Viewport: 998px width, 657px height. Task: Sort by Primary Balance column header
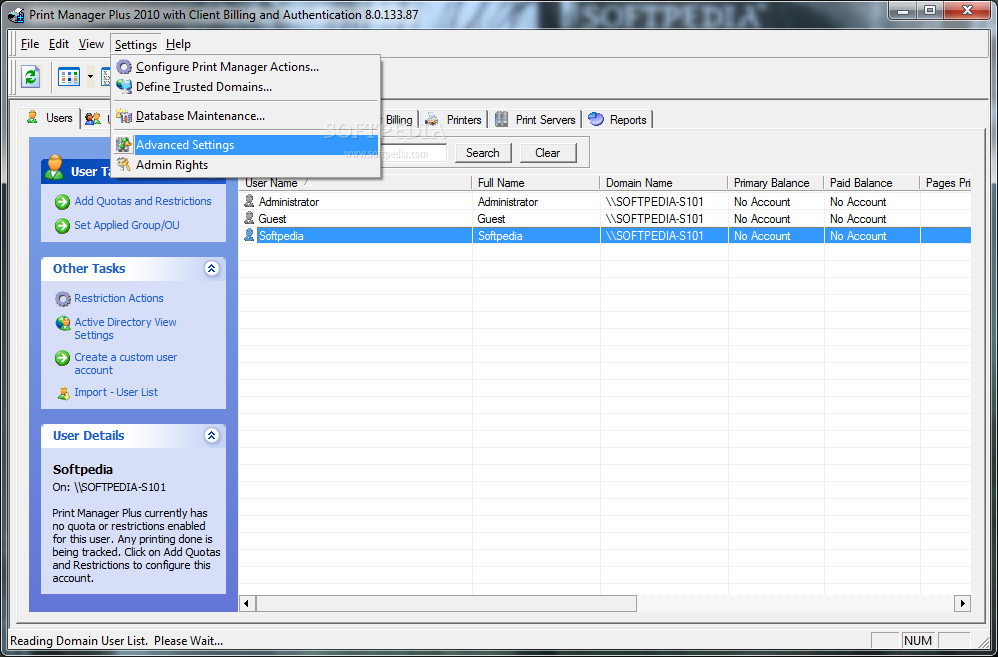click(776, 183)
